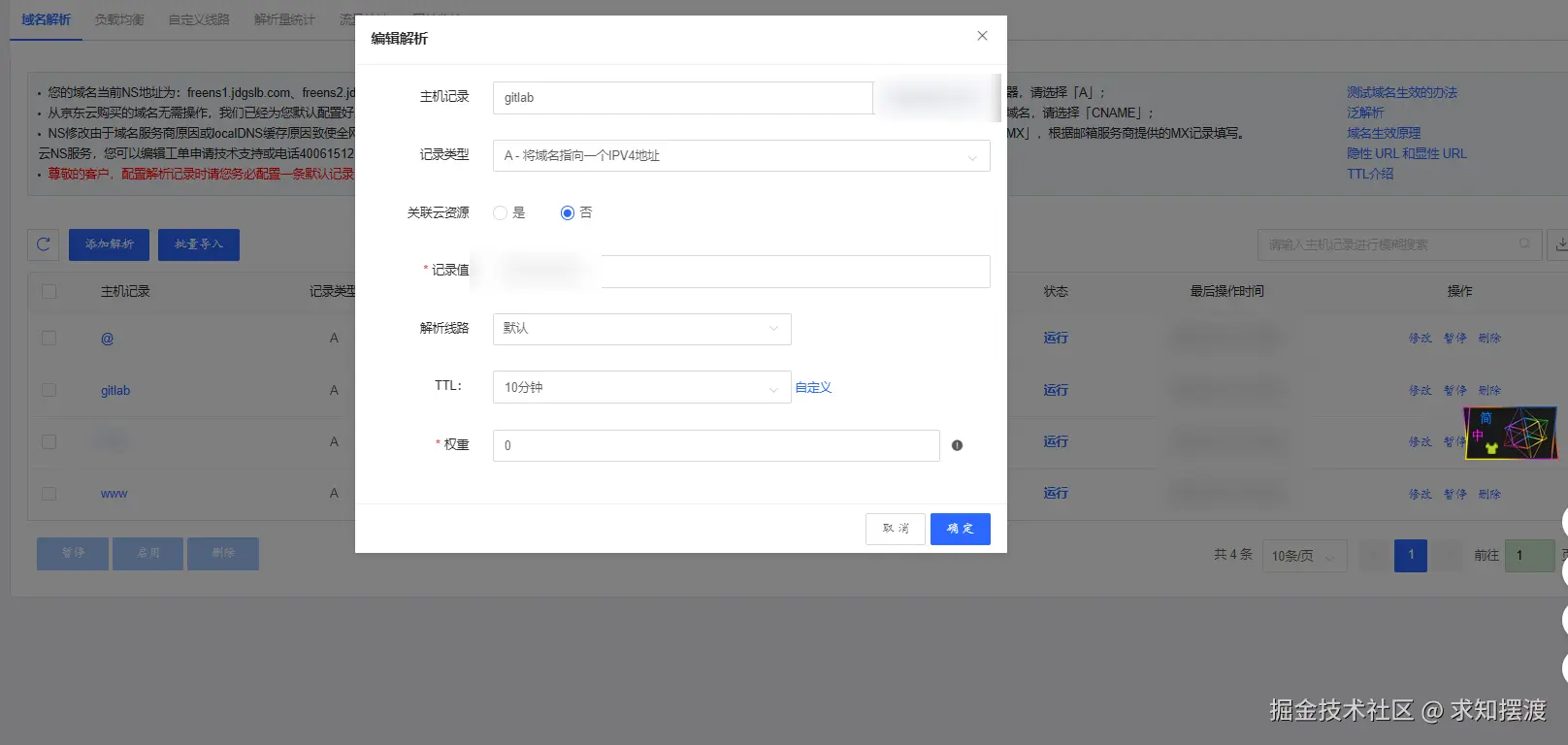Viewport: 1568px width, 745px height.
Task: Select the 否 radio option for 关联云资源
Action: coord(568,212)
